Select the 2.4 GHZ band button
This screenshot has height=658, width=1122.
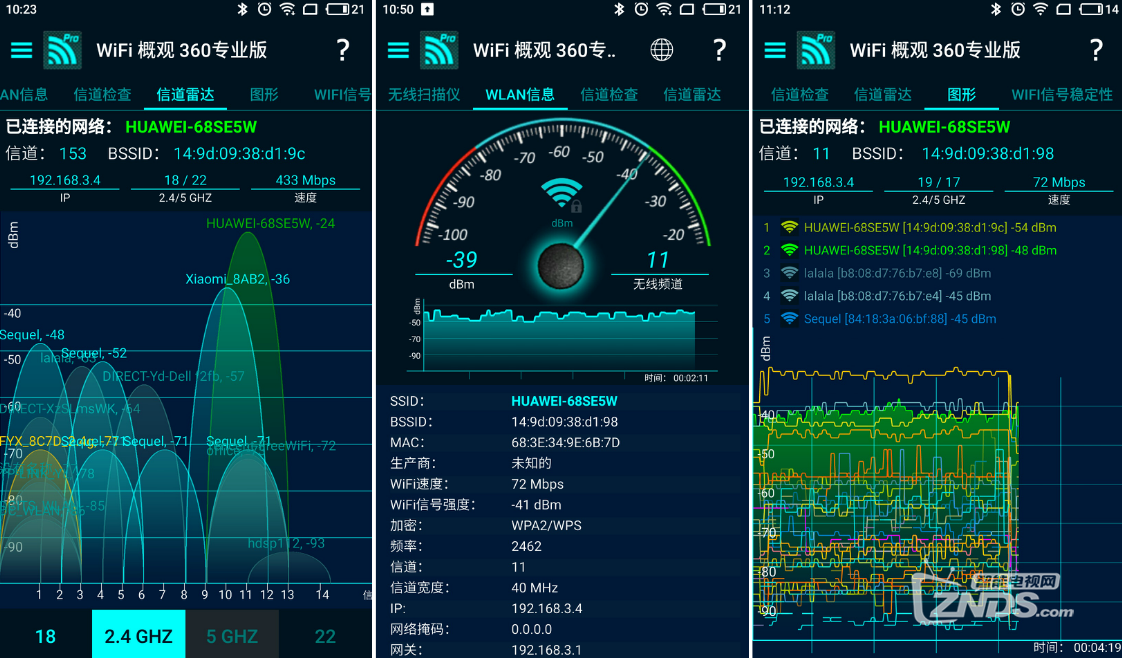(x=139, y=634)
